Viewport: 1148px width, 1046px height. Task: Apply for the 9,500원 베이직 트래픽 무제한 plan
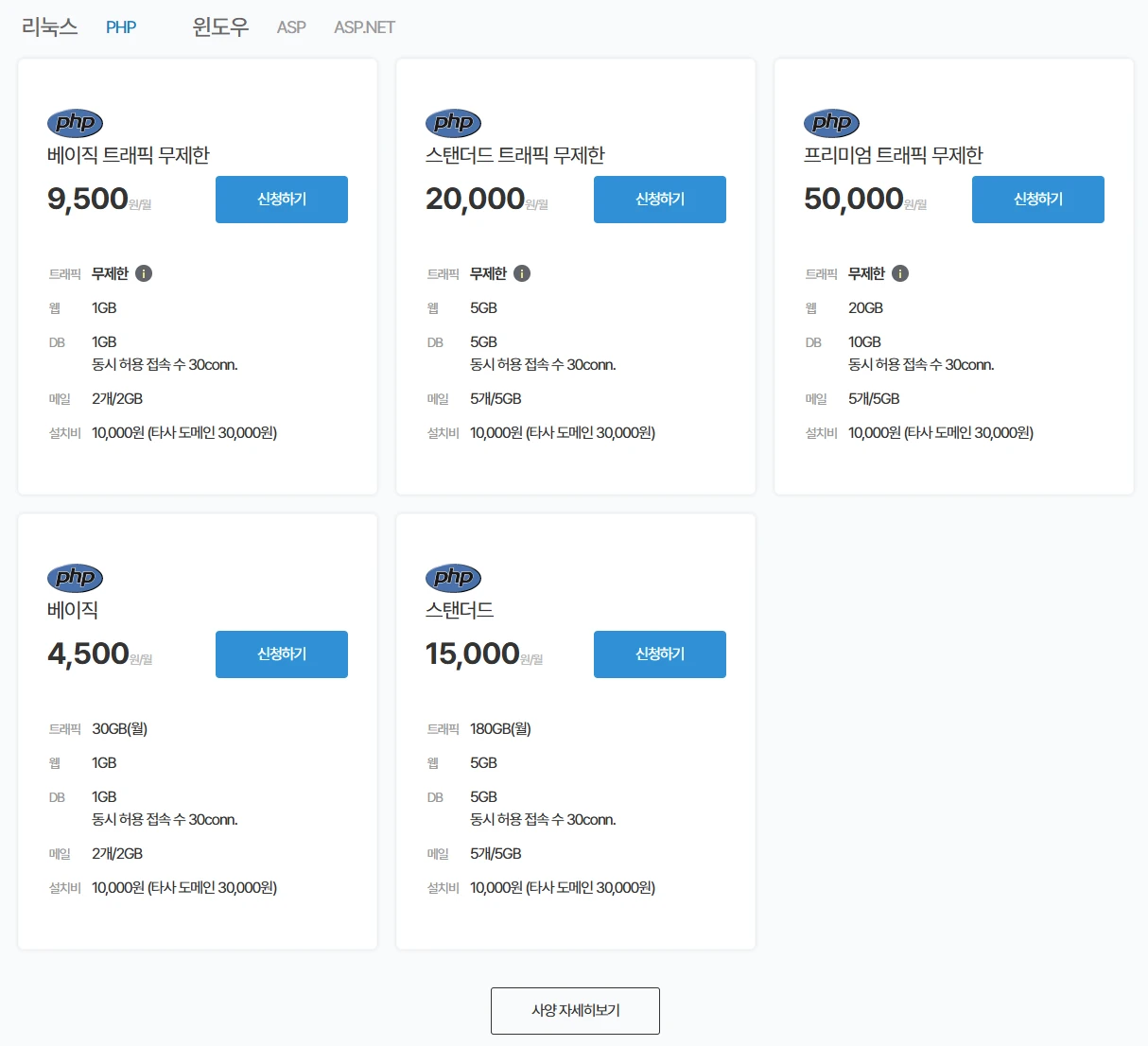pyautogui.click(x=282, y=200)
